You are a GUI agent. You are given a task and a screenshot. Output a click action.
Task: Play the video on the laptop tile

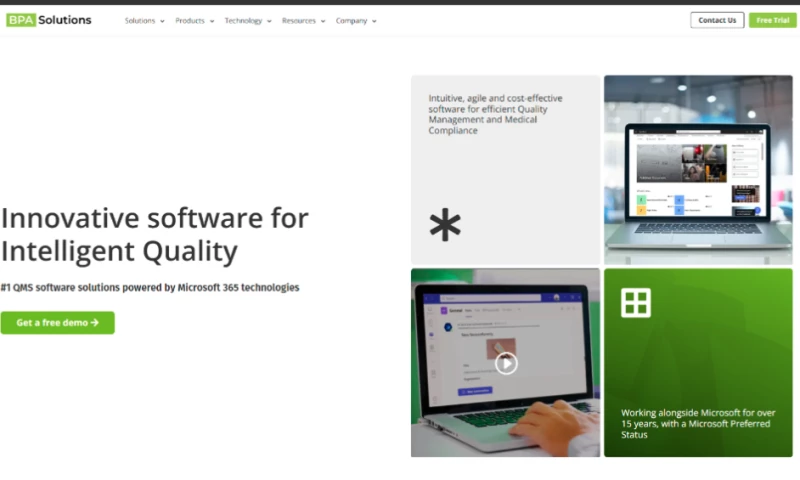(x=507, y=363)
